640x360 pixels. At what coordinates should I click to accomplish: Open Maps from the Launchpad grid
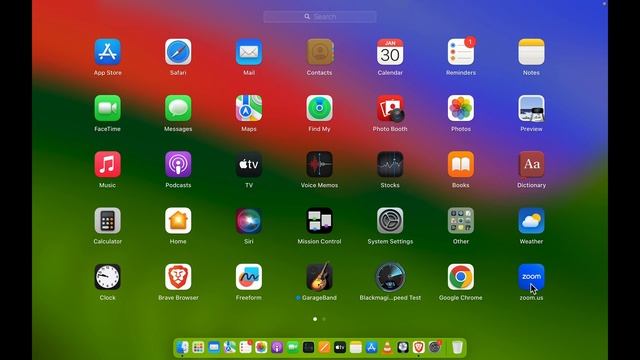[249, 108]
